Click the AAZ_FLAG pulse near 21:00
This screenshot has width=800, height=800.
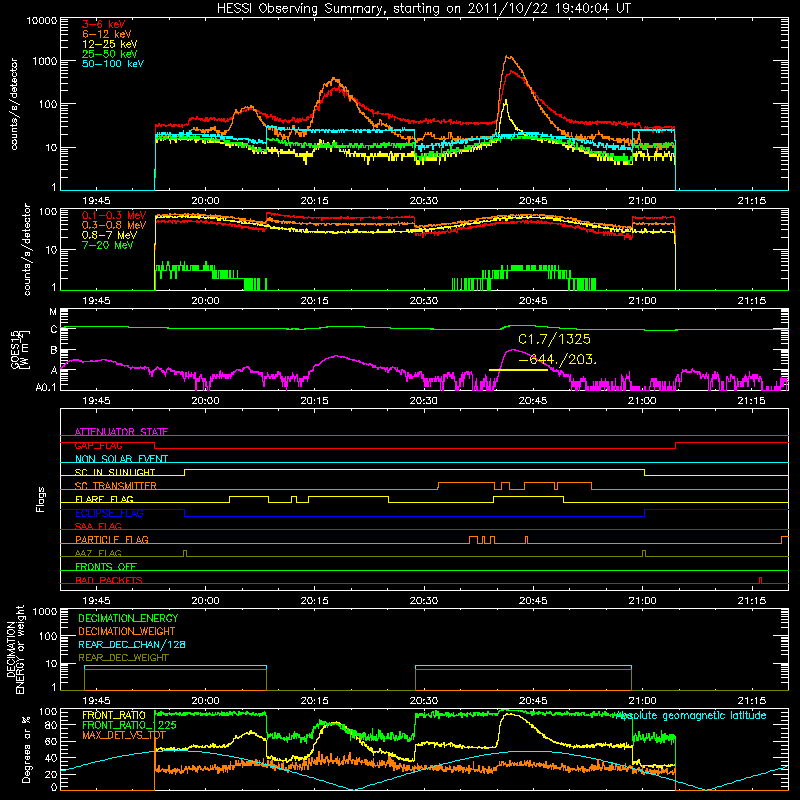[644, 554]
